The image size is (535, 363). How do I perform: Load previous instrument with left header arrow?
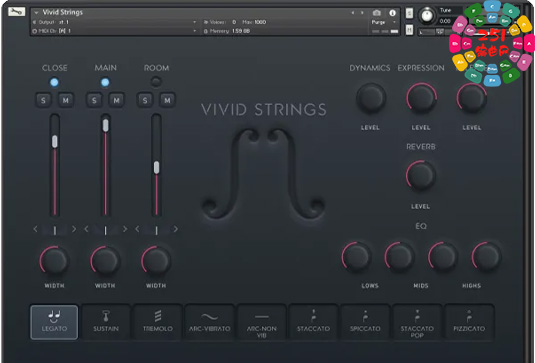(353, 13)
